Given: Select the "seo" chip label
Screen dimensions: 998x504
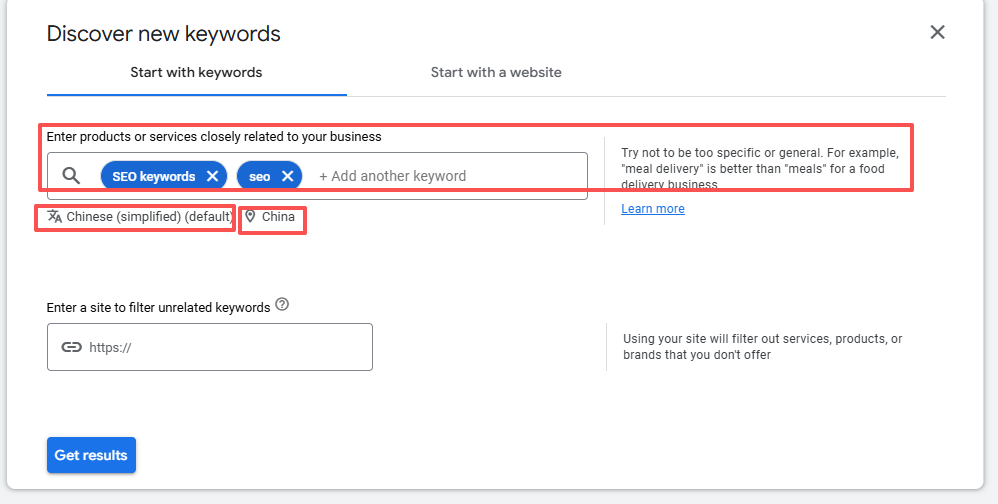Looking at the screenshot, I should 260,176.
